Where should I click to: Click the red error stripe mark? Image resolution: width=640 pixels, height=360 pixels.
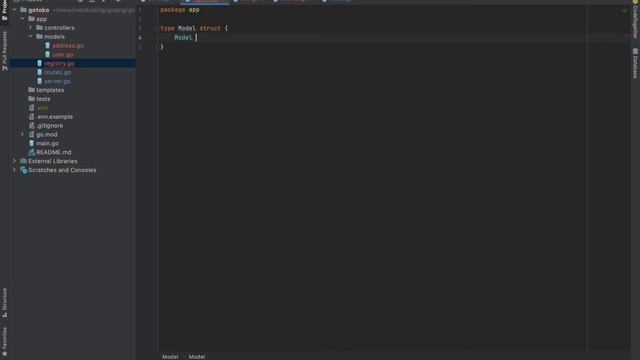tap(627, 36)
